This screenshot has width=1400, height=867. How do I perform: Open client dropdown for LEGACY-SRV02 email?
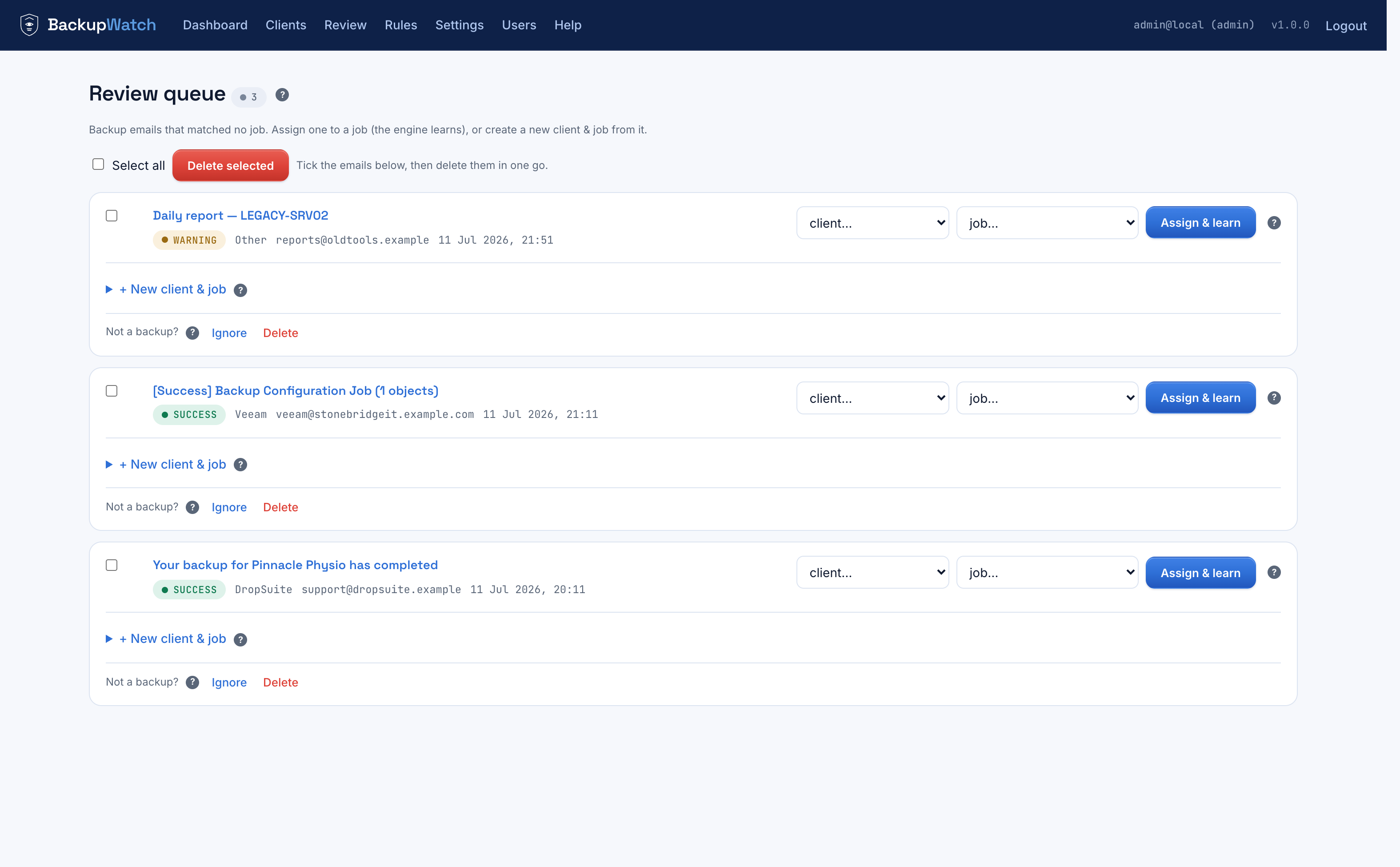(x=872, y=223)
